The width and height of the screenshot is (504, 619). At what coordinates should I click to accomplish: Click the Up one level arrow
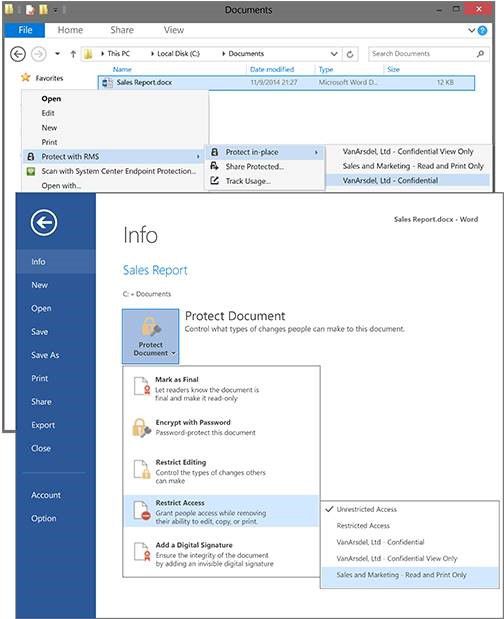(x=73, y=54)
